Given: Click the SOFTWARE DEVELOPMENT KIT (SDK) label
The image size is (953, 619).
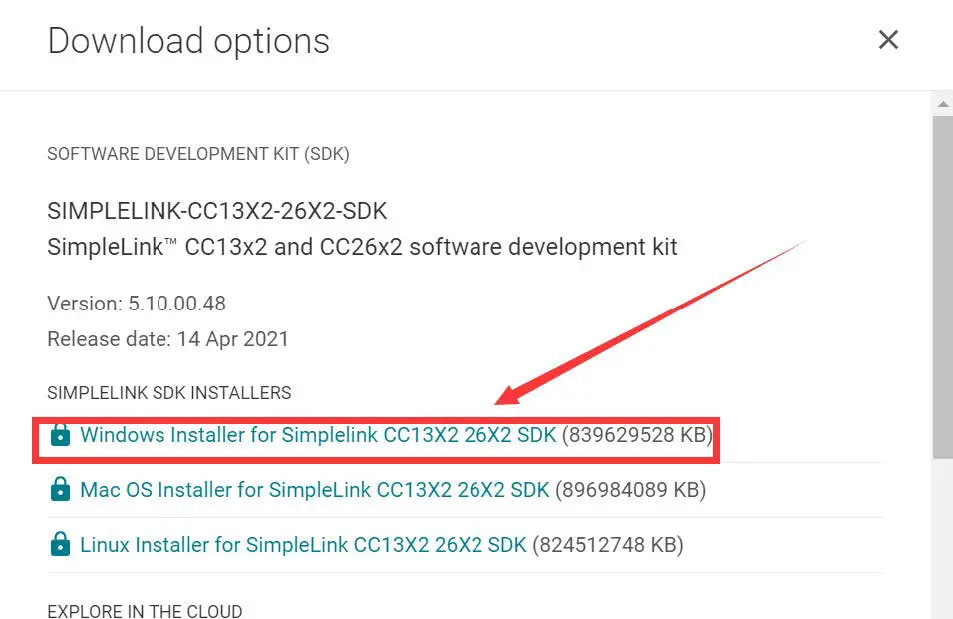Looking at the screenshot, I should pos(198,154).
